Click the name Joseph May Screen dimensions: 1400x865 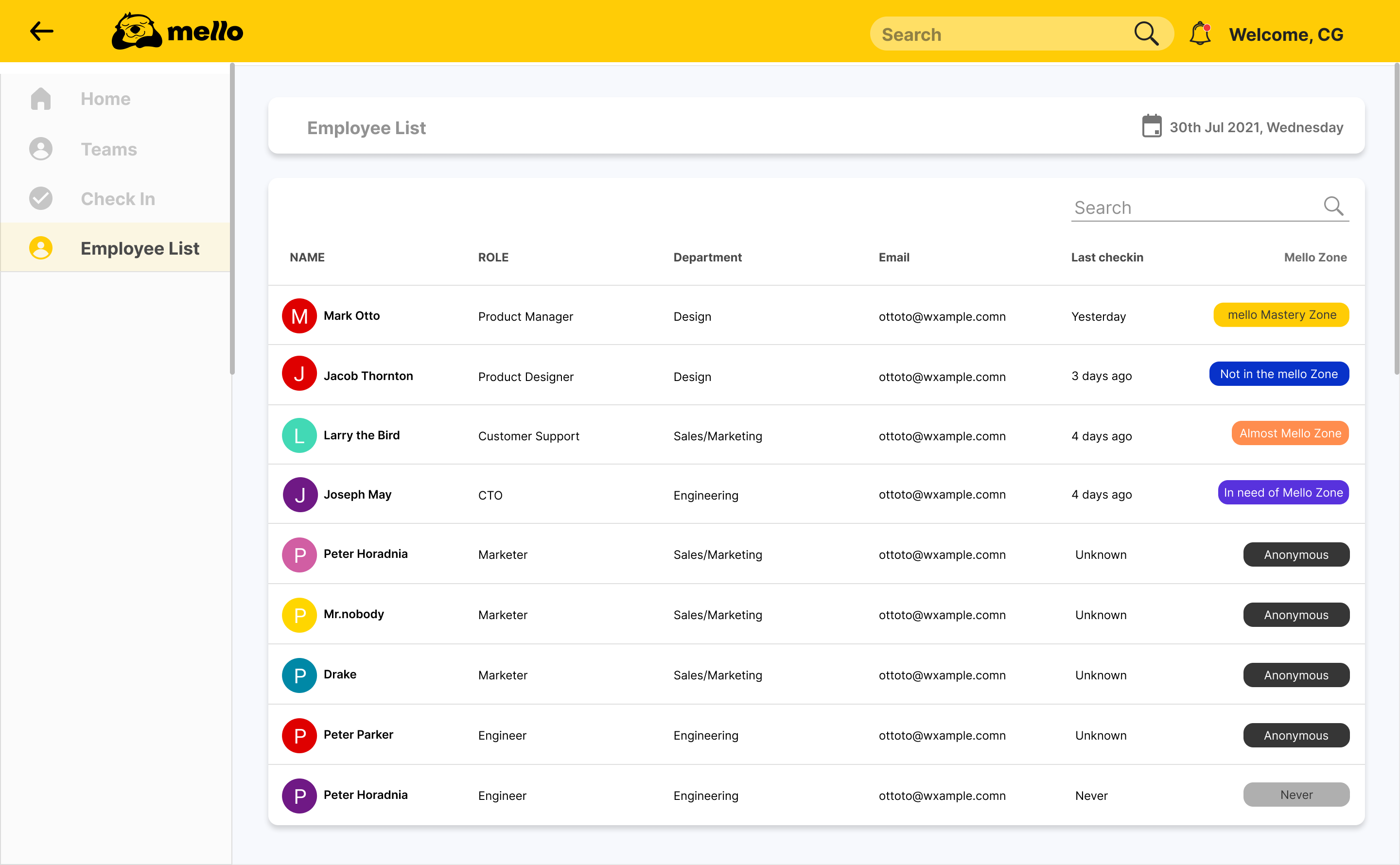358,495
